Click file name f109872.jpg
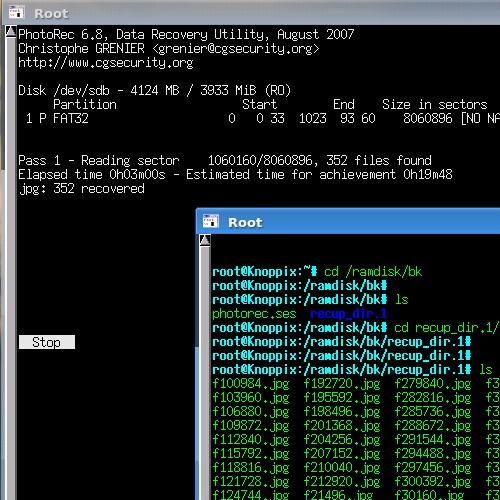The width and height of the screenshot is (500, 500). 251,426
